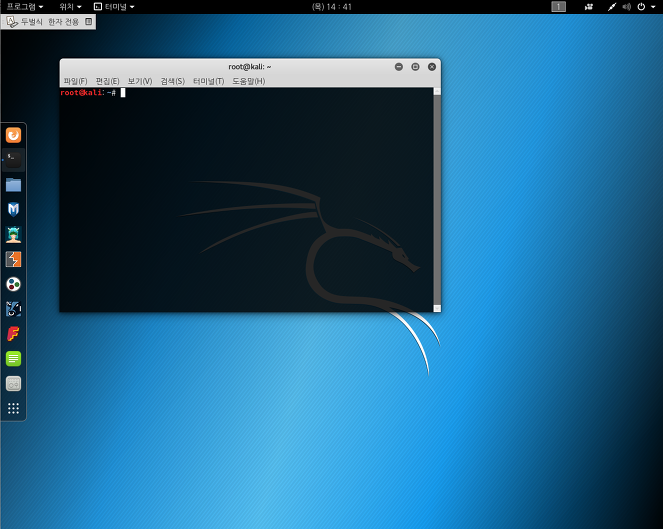
Task: Expand the system menu arrow beside power
Action: (653, 7)
